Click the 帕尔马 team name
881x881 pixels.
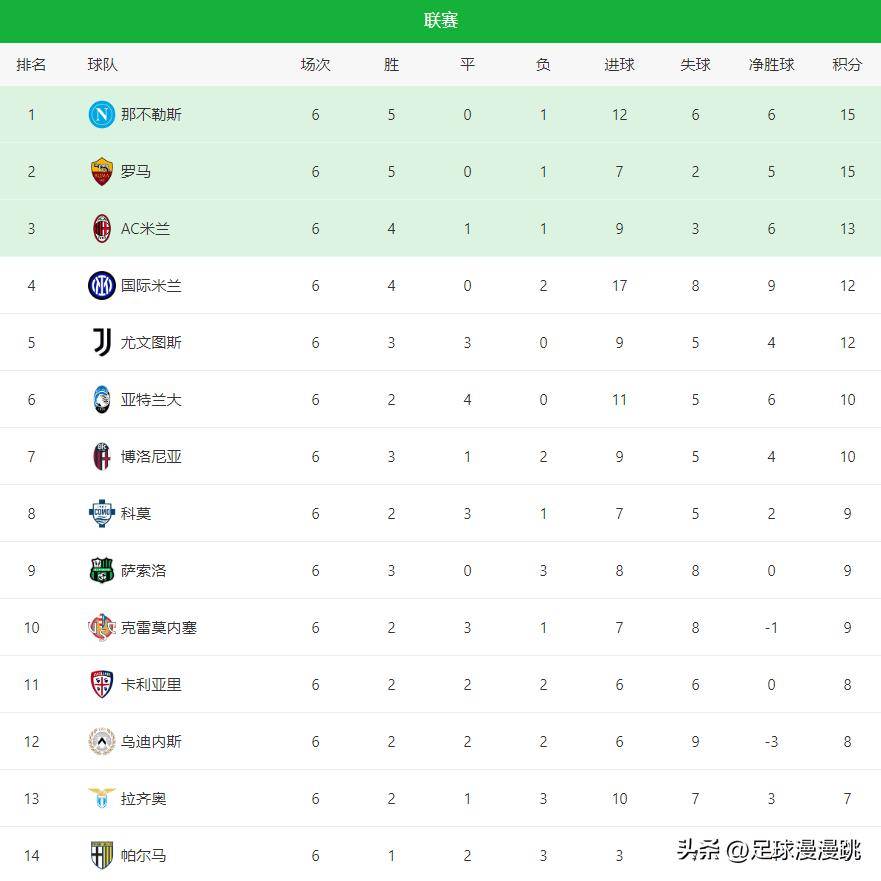click(143, 855)
